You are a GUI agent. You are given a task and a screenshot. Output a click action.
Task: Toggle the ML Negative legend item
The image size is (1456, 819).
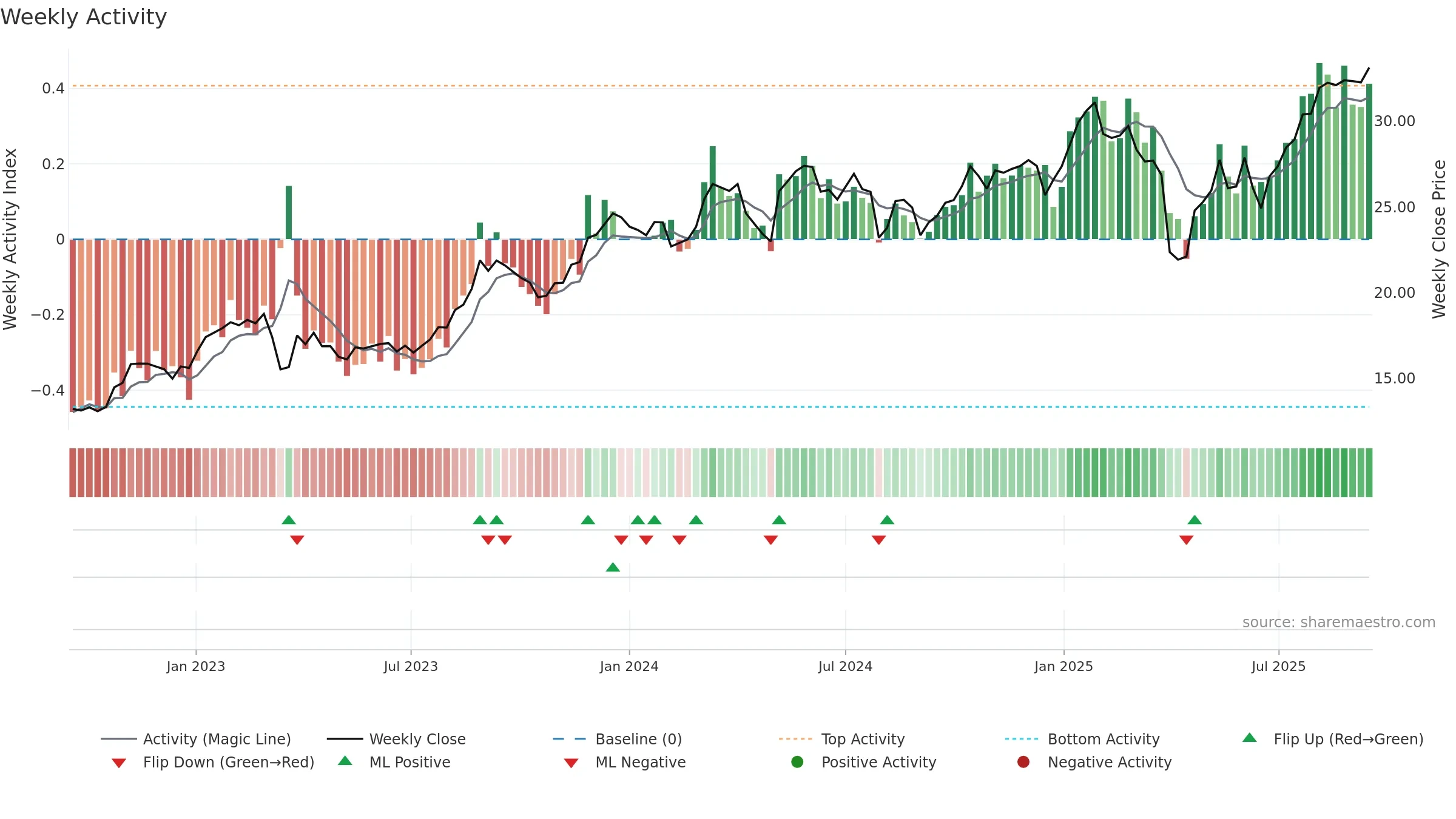click(x=625, y=762)
